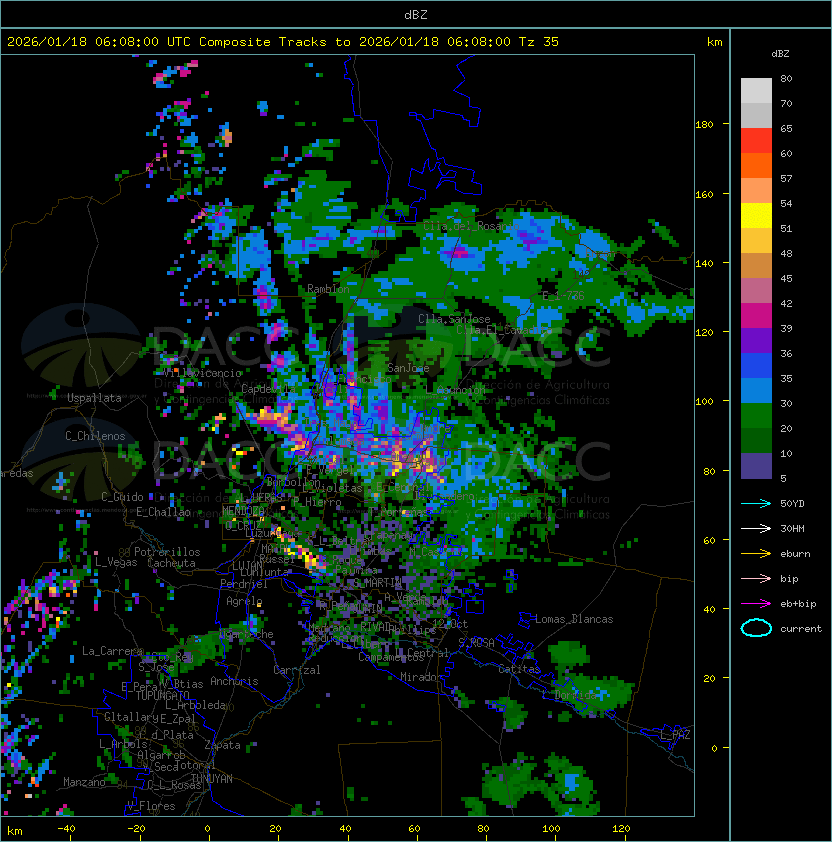Screen dimensions: 832x842
Task: Click the magenta eb+bip arrow in legend
Action: 756,604
